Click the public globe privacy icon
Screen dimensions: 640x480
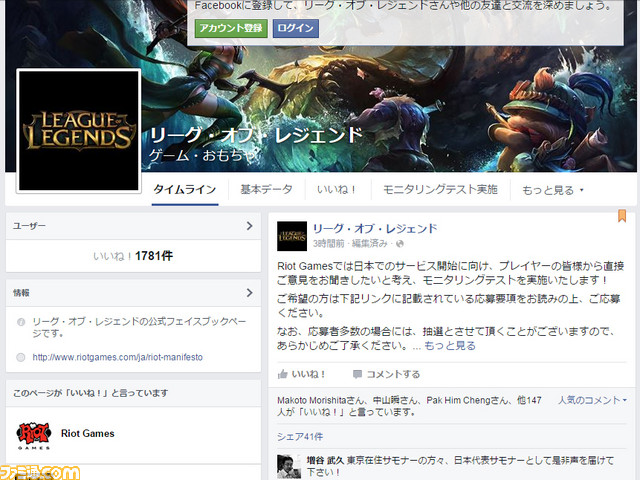[x=400, y=244]
